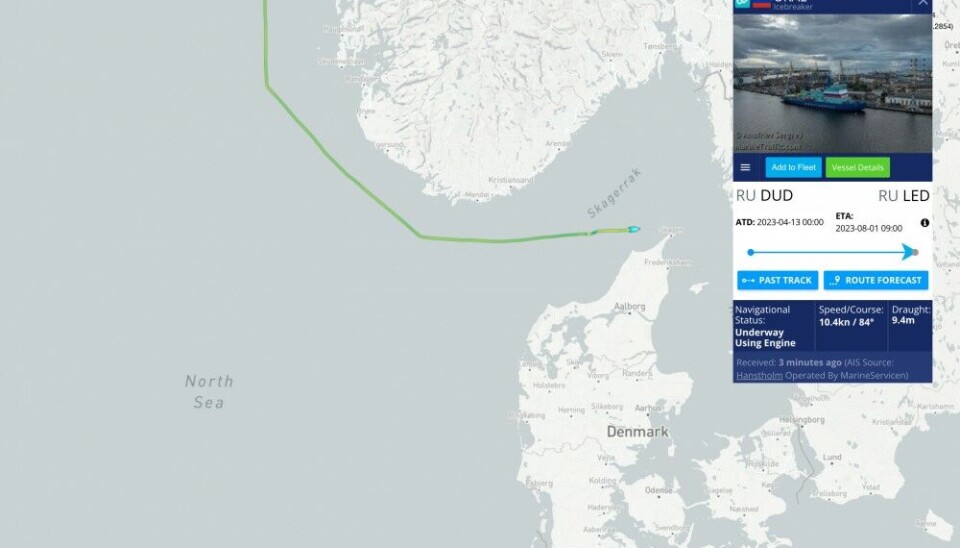Click the Russian flag icon in header
The image size is (960, 548).
[x=762, y=4]
